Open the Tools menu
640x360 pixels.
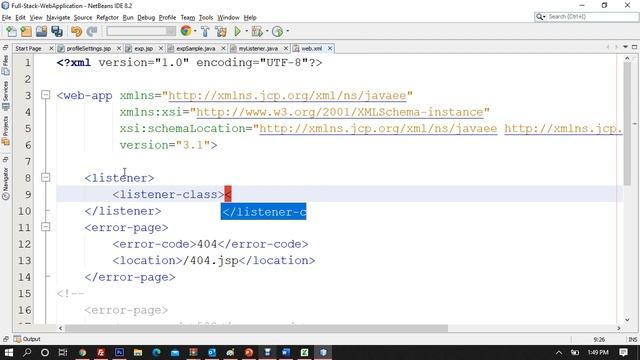coord(206,18)
